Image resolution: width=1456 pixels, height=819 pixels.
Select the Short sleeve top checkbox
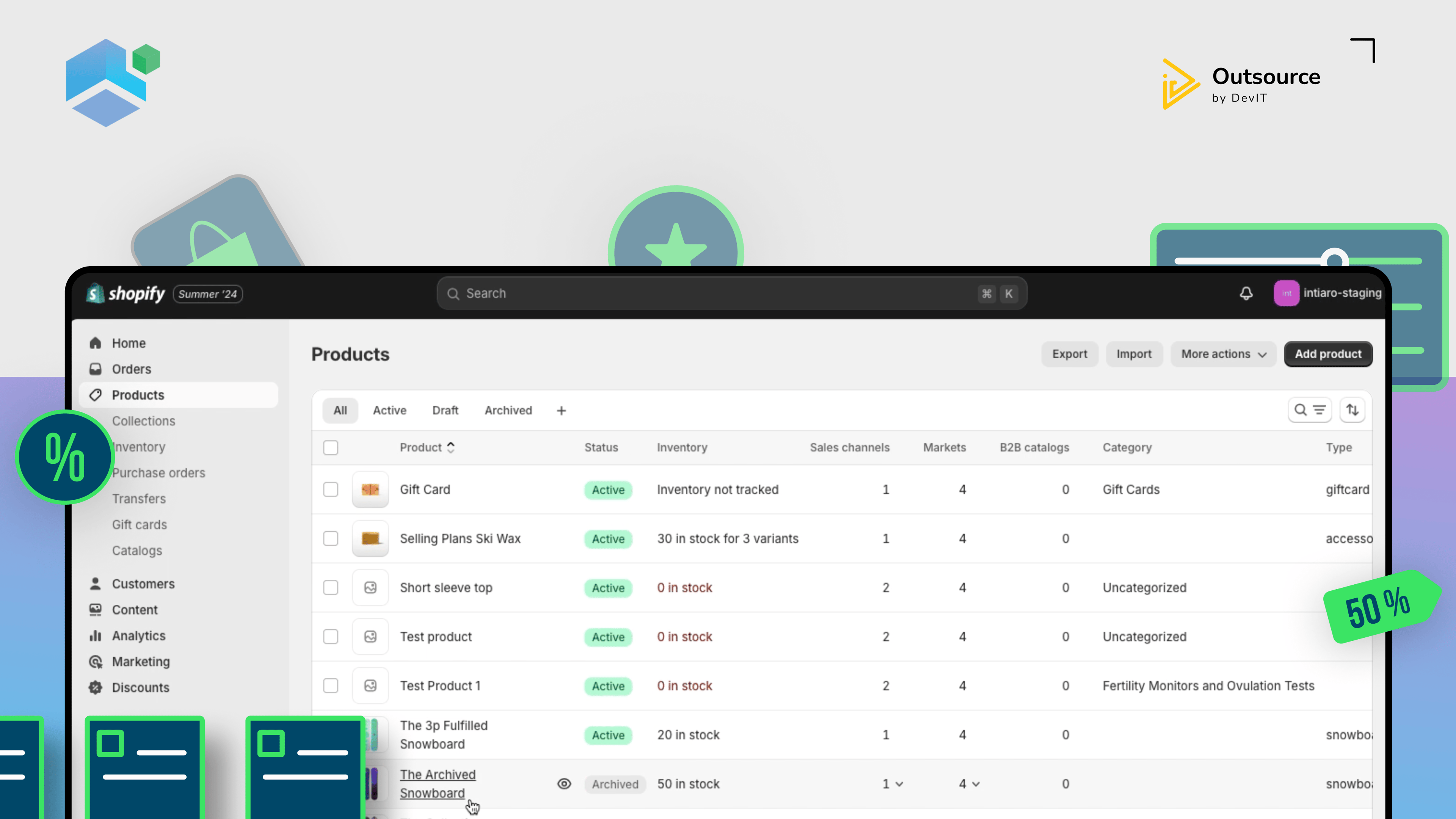click(331, 588)
